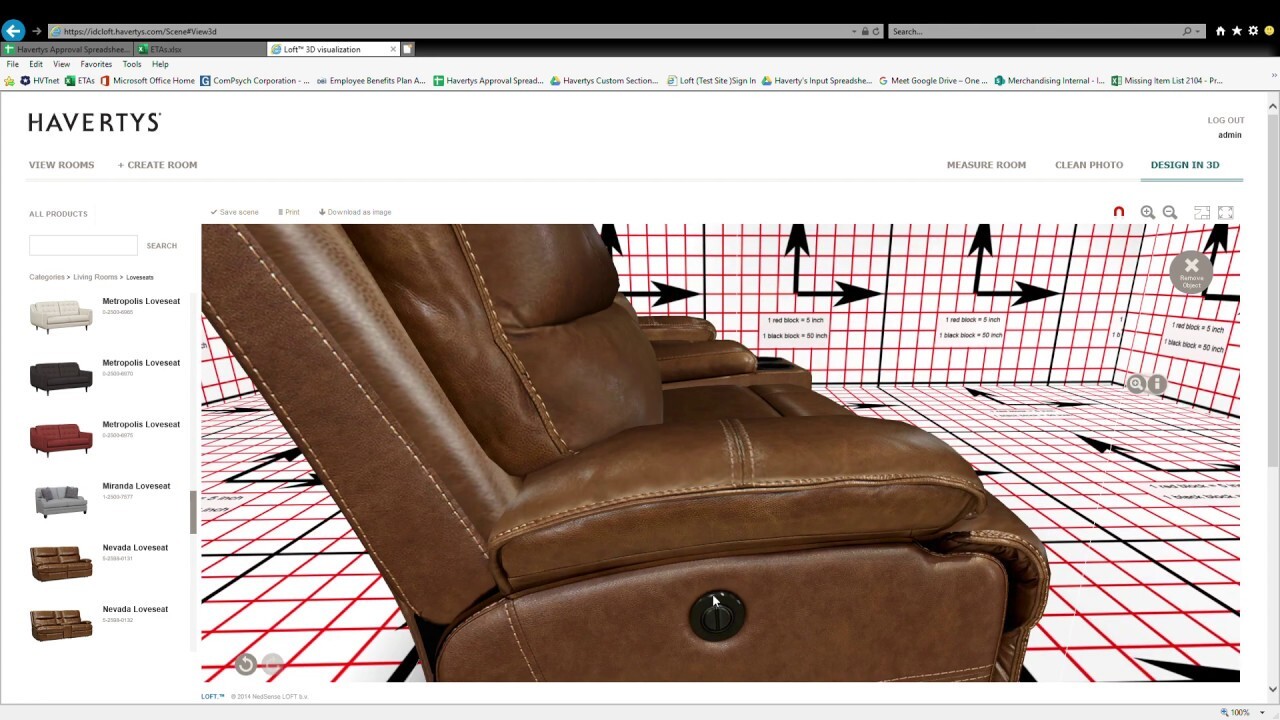The image size is (1280, 720).
Task: Click the Havertys logo
Action: pyautogui.click(x=95, y=123)
